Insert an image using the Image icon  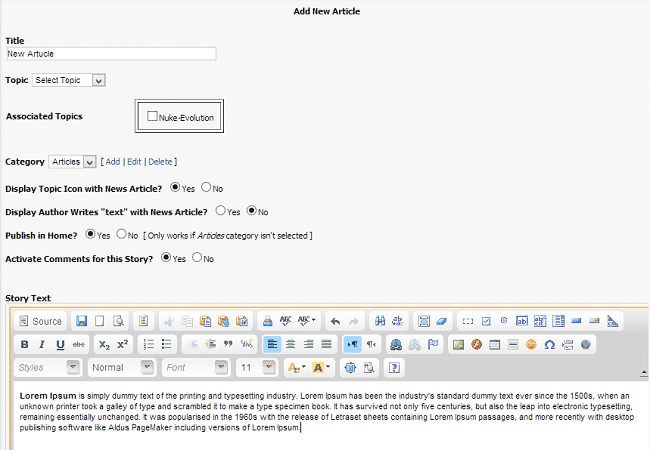tap(458, 344)
